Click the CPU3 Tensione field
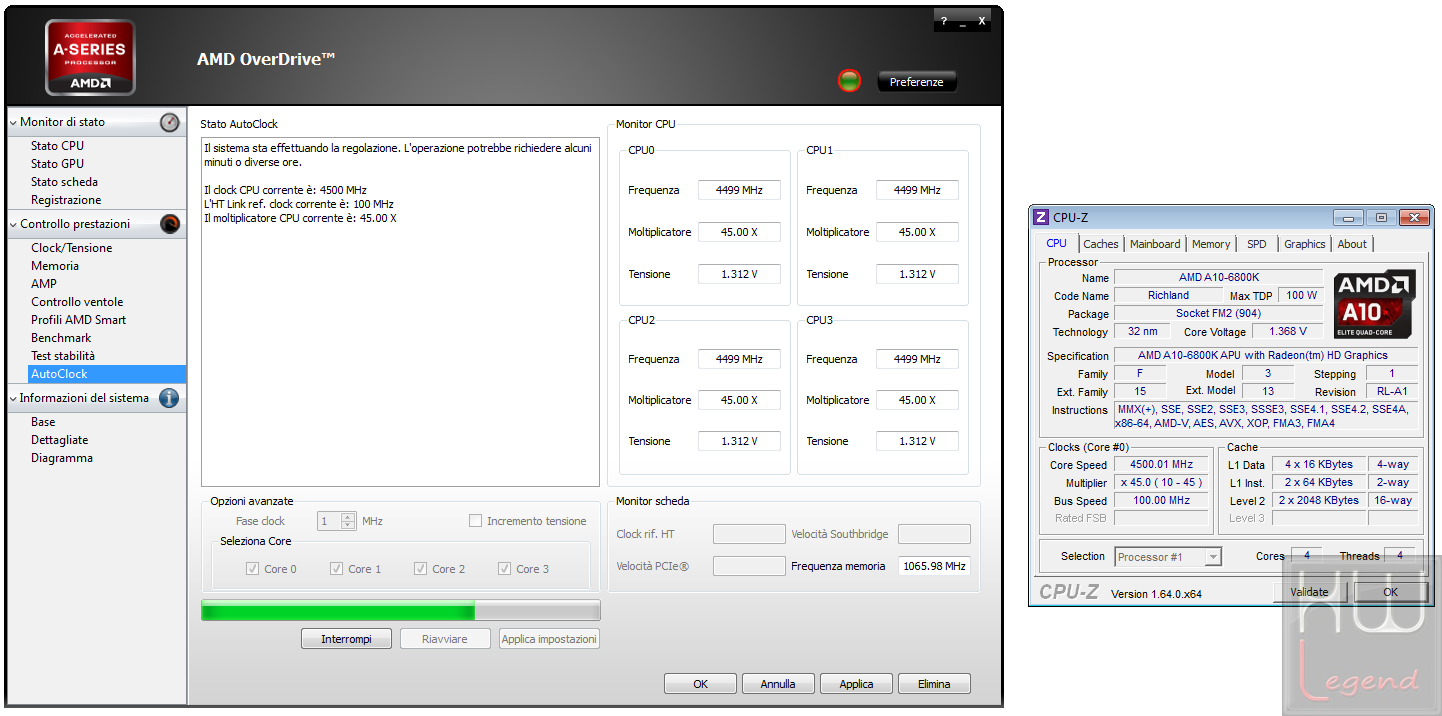 pyautogui.click(x=917, y=441)
